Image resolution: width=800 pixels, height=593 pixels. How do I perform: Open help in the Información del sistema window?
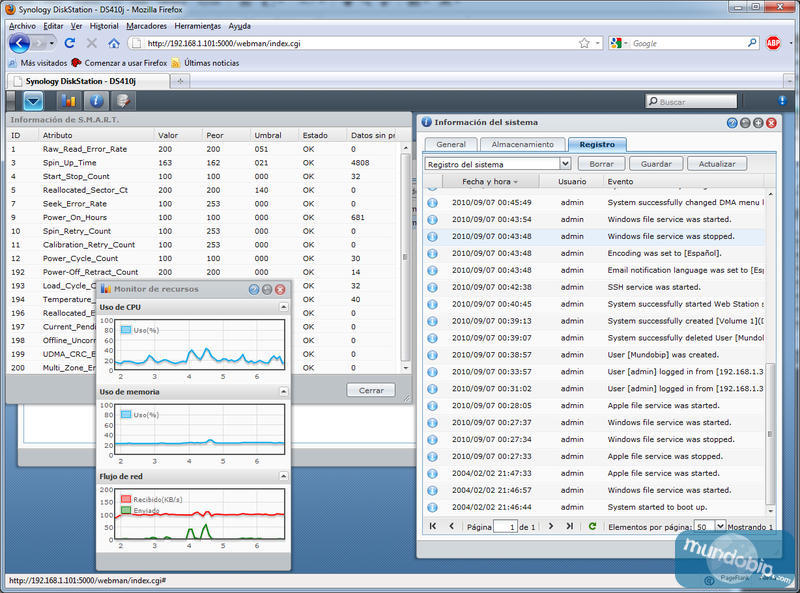pyautogui.click(x=732, y=123)
